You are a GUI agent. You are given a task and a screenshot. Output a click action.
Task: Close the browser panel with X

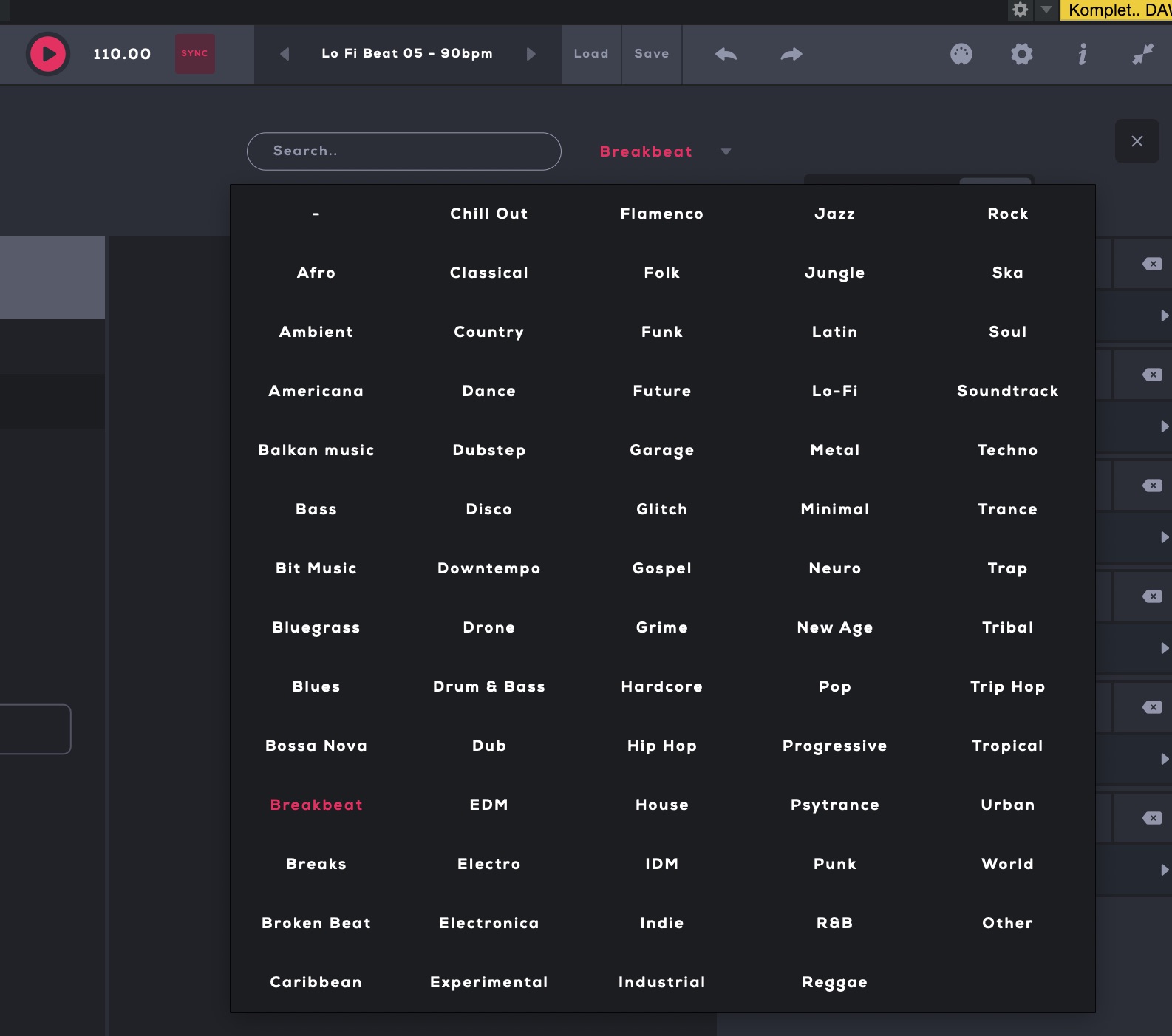pos(1137,141)
